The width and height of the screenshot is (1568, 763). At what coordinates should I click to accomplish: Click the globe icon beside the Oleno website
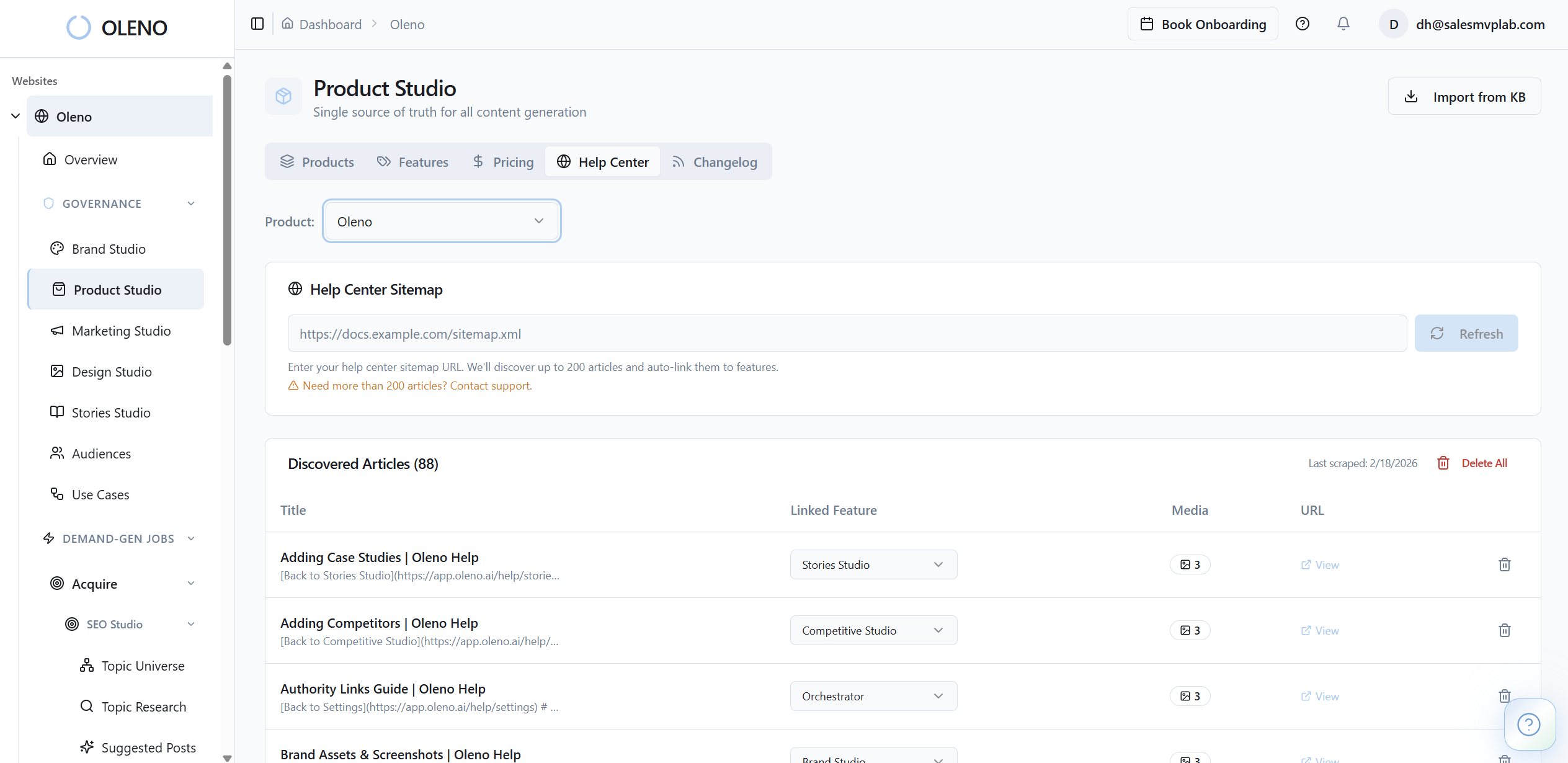click(x=42, y=117)
